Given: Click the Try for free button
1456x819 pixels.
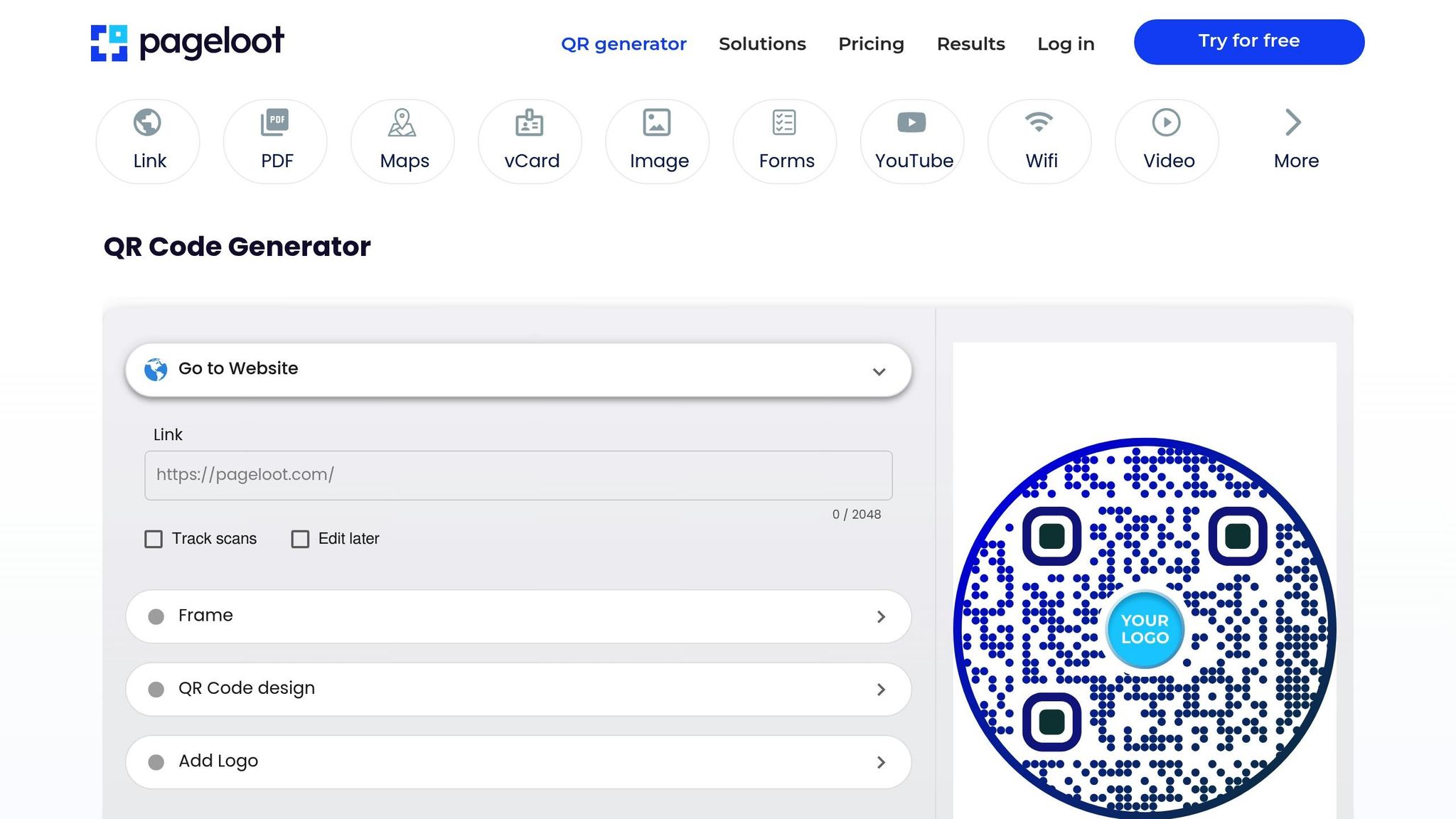Looking at the screenshot, I should tap(1248, 42).
